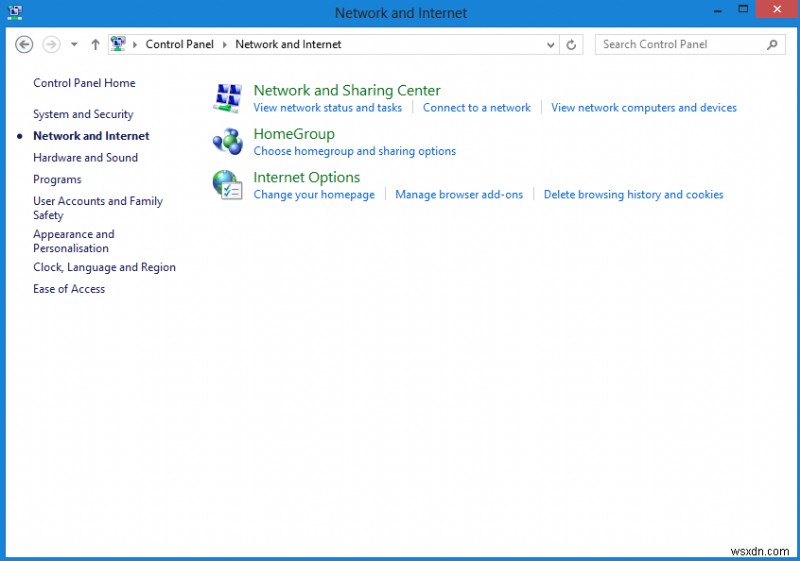
Task: Close the Network and Internet window
Action: [777, 9]
